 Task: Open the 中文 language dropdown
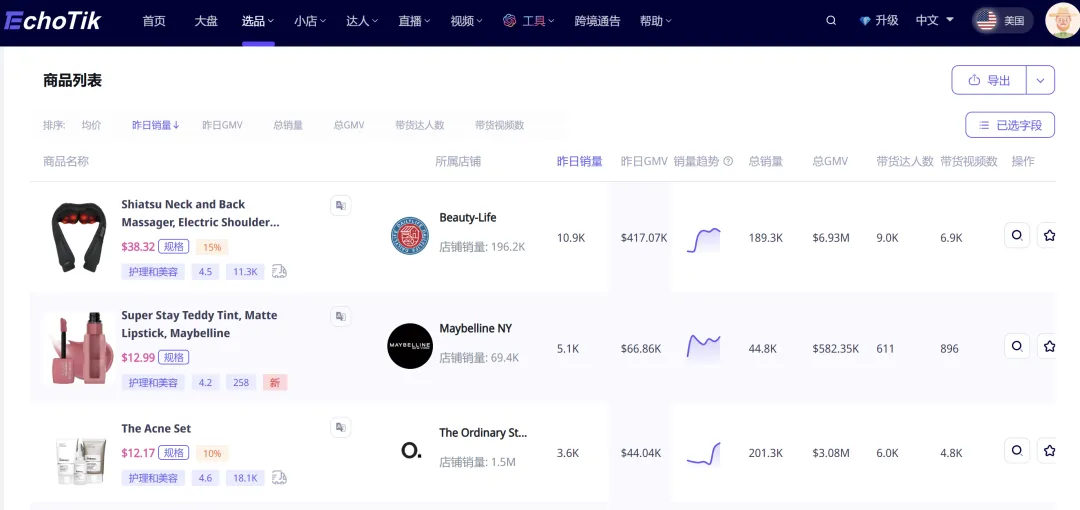point(935,20)
